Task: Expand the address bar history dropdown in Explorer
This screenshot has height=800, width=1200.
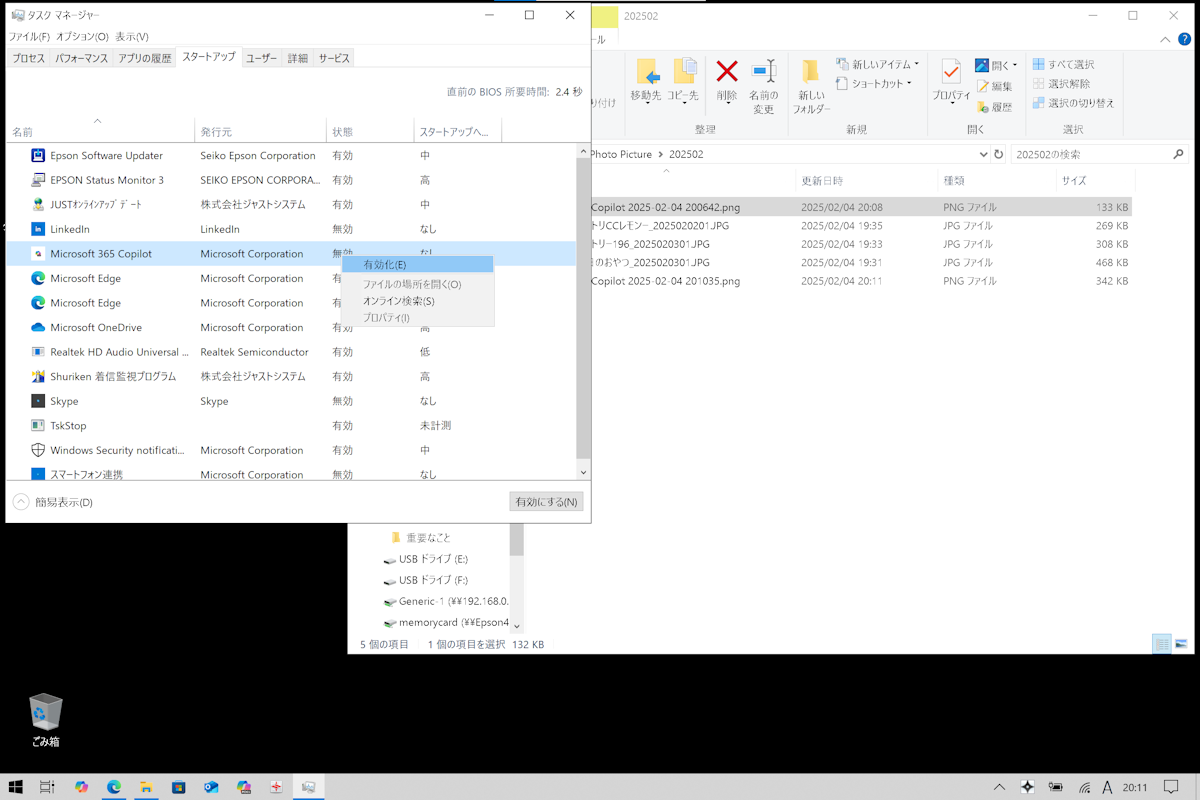Action: coord(983,155)
